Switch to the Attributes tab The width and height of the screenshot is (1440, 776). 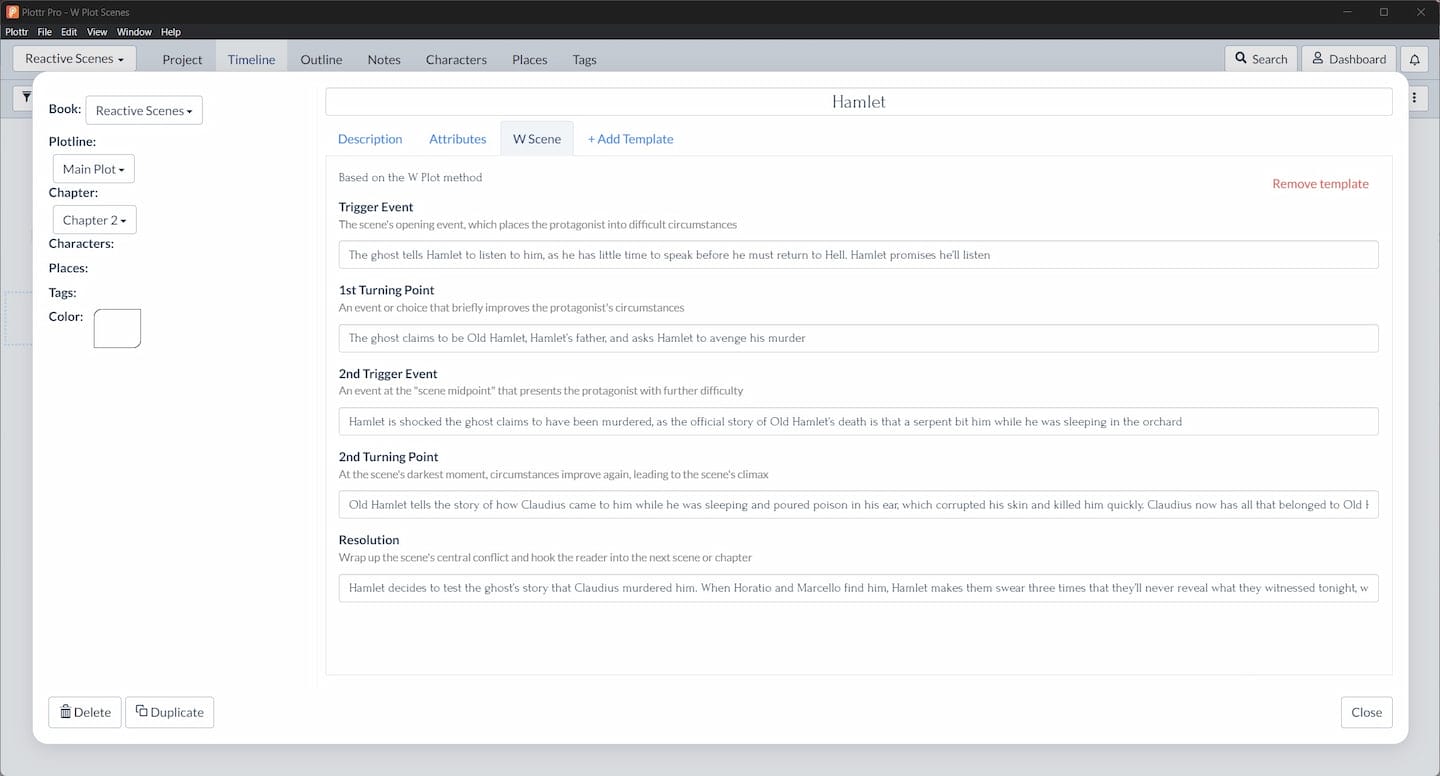point(457,139)
